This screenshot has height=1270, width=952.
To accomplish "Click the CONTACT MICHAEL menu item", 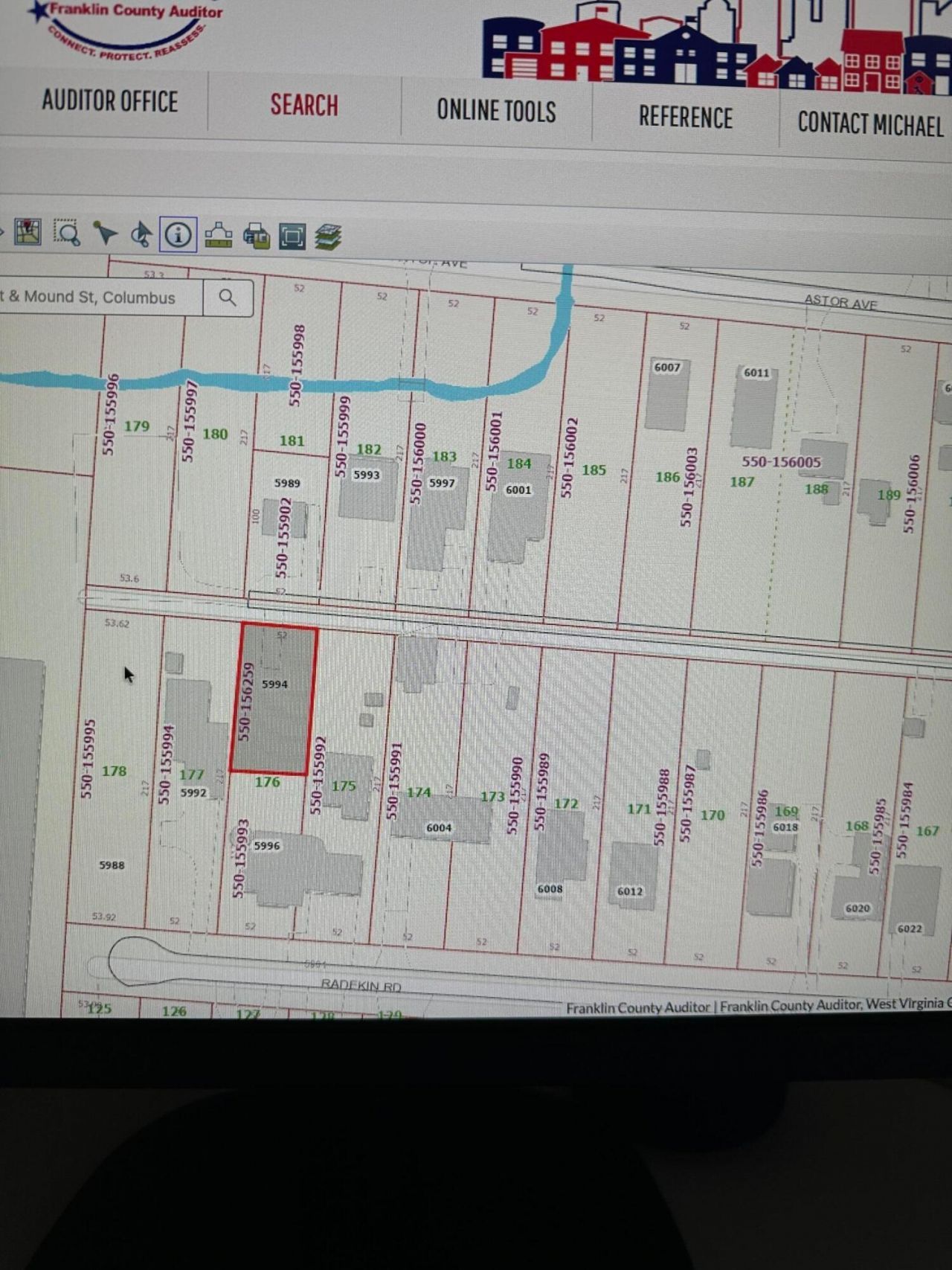I will [x=869, y=124].
